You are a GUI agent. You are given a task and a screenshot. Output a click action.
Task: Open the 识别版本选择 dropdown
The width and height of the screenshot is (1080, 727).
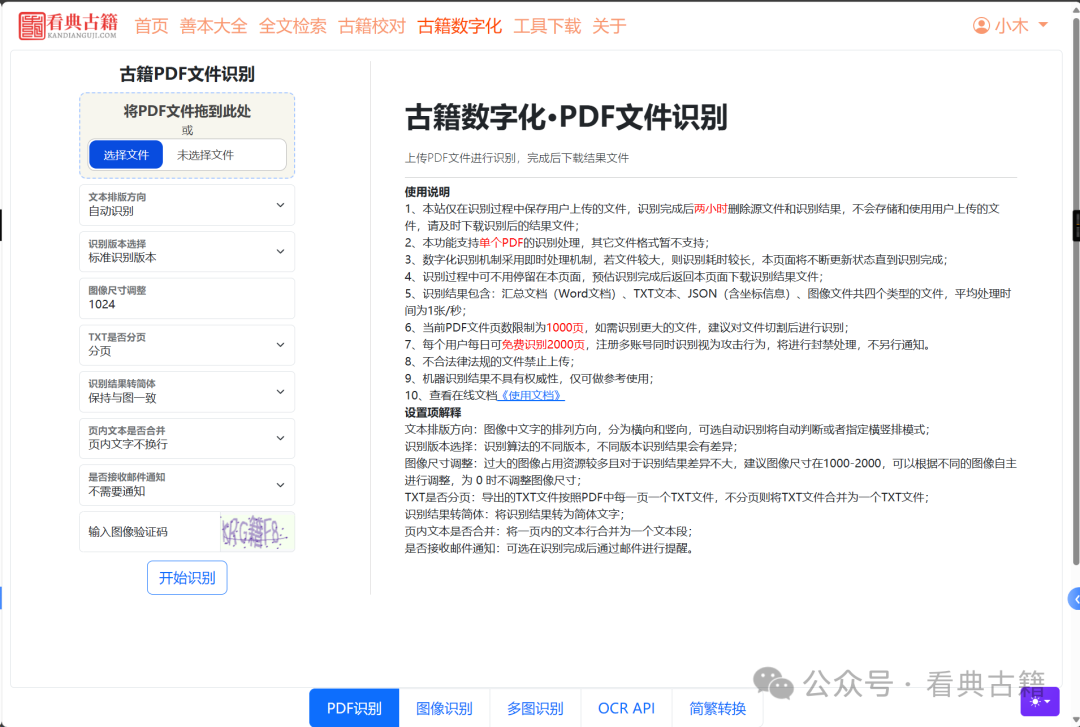coord(186,251)
